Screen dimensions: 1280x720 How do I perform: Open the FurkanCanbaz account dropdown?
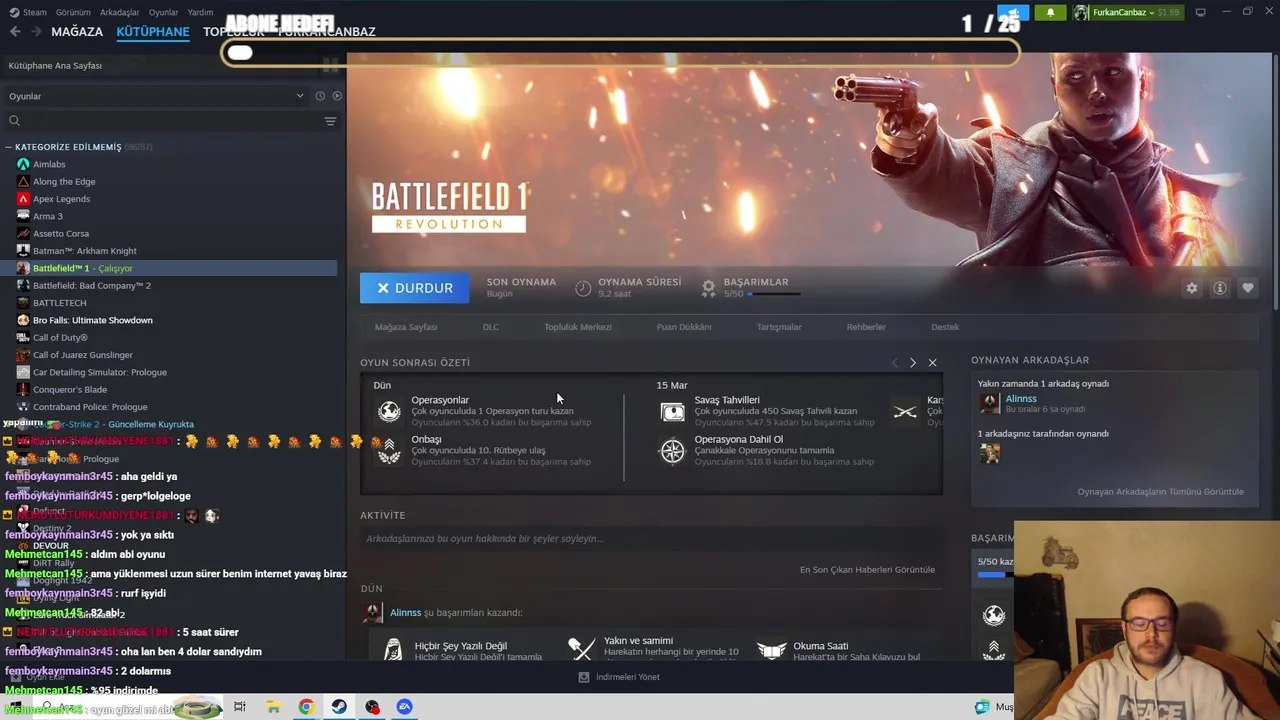tap(1127, 13)
